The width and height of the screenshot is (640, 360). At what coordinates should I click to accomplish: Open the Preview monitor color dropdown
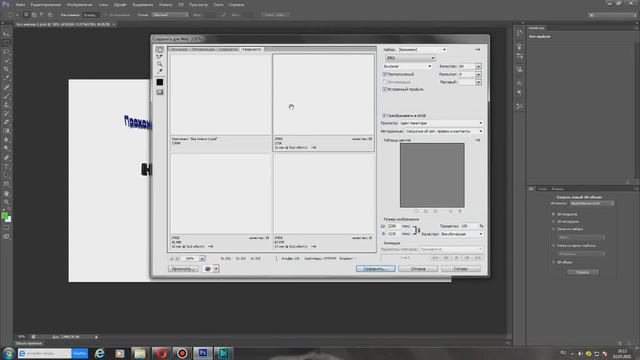pyautogui.click(x=441, y=123)
